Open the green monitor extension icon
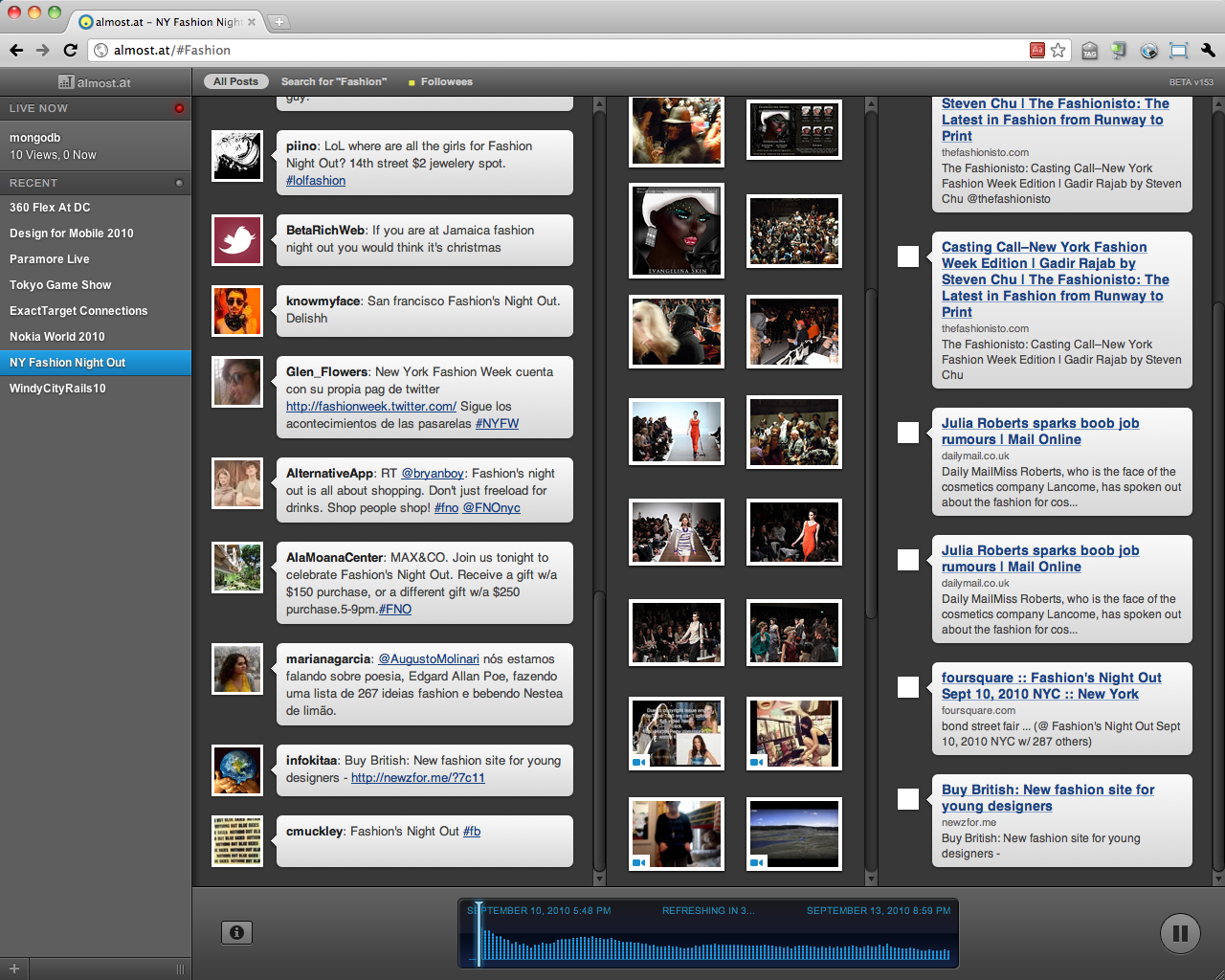 pos(1119,50)
